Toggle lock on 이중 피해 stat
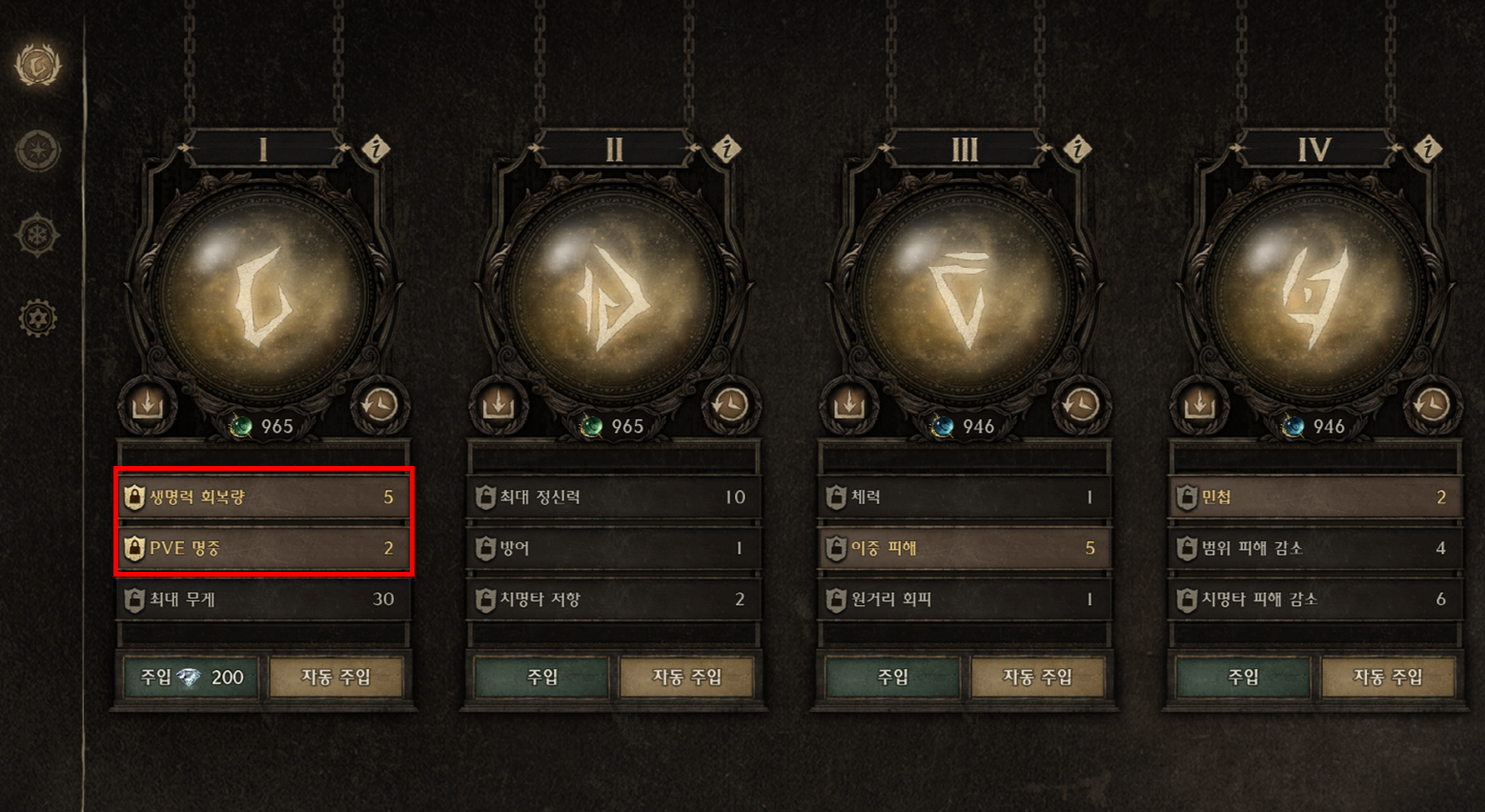Image resolution: width=1485 pixels, height=812 pixels. click(x=836, y=548)
